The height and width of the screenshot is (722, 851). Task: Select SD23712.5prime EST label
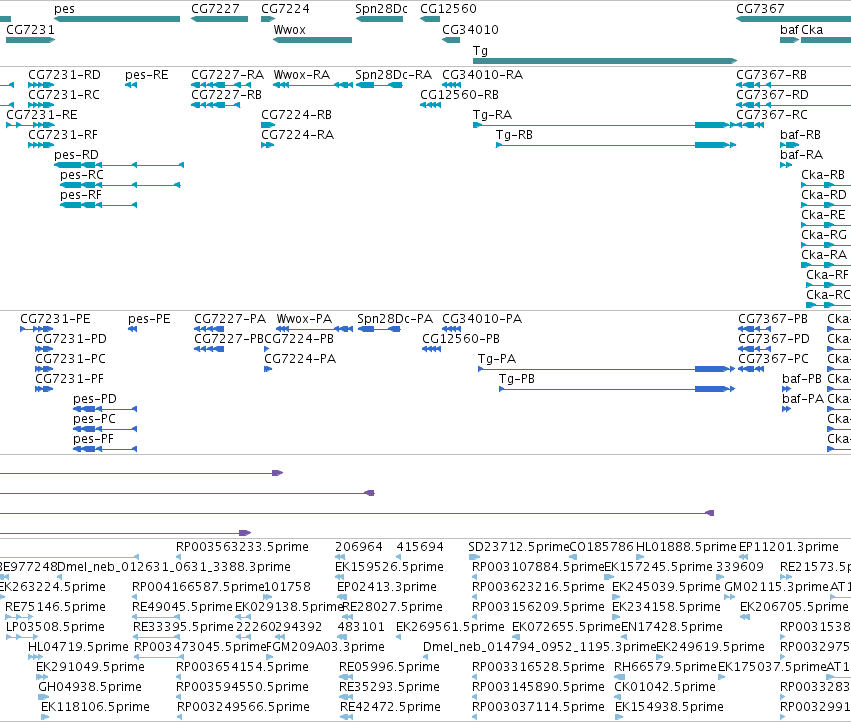click(519, 547)
